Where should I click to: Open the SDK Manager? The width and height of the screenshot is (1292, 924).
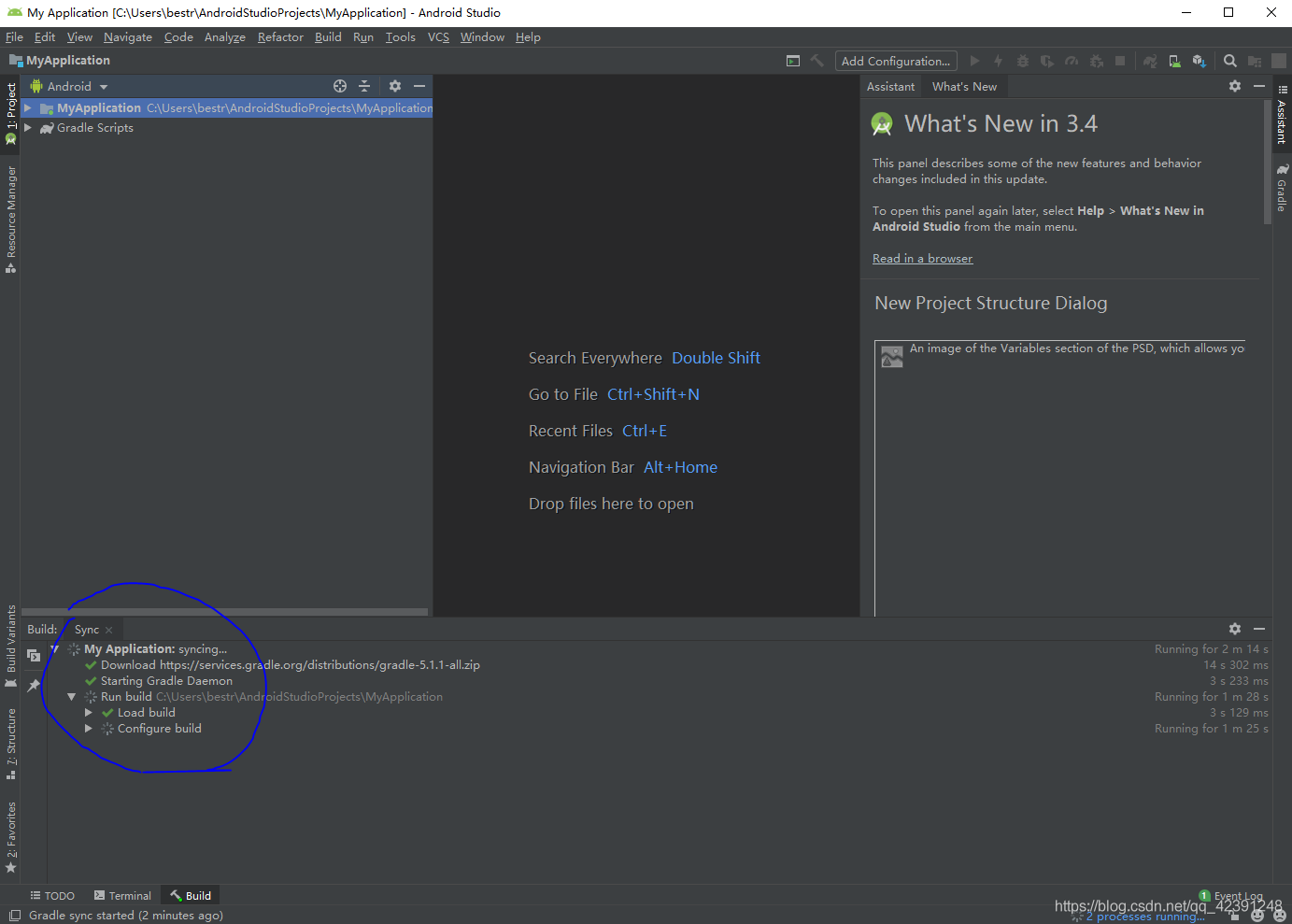[x=1199, y=61]
